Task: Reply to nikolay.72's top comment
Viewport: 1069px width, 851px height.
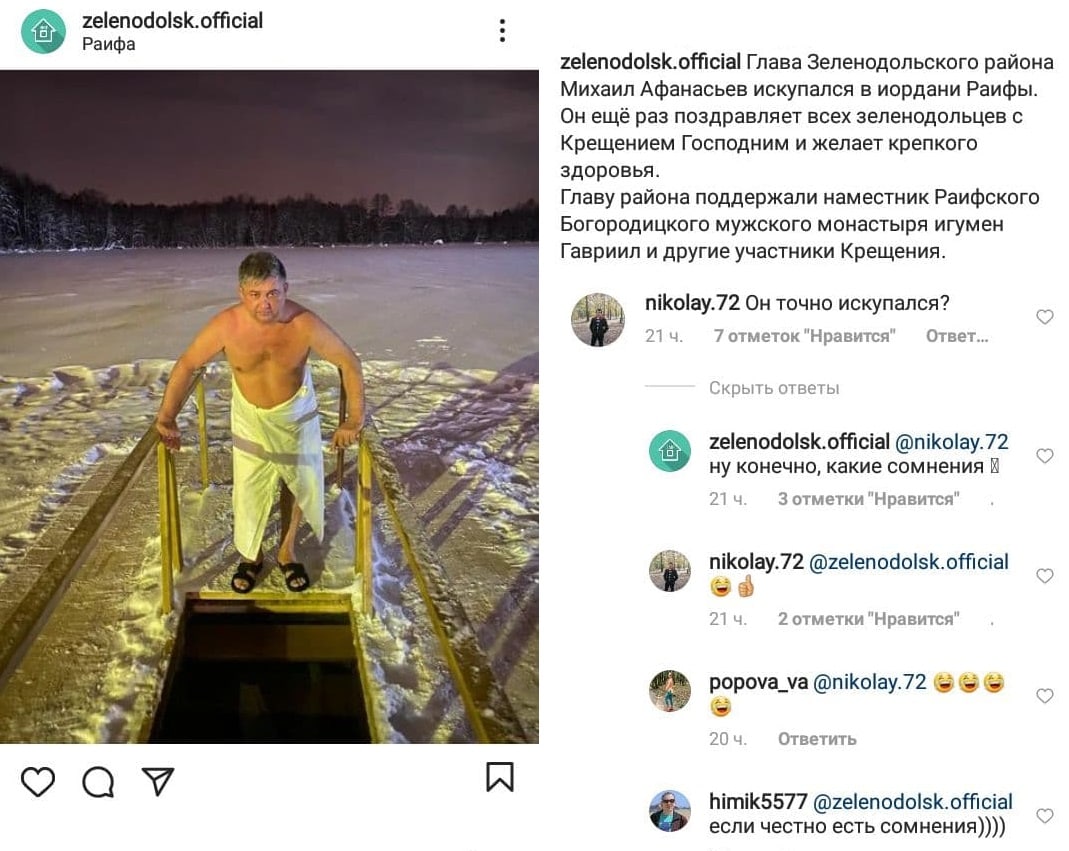Action: (957, 336)
